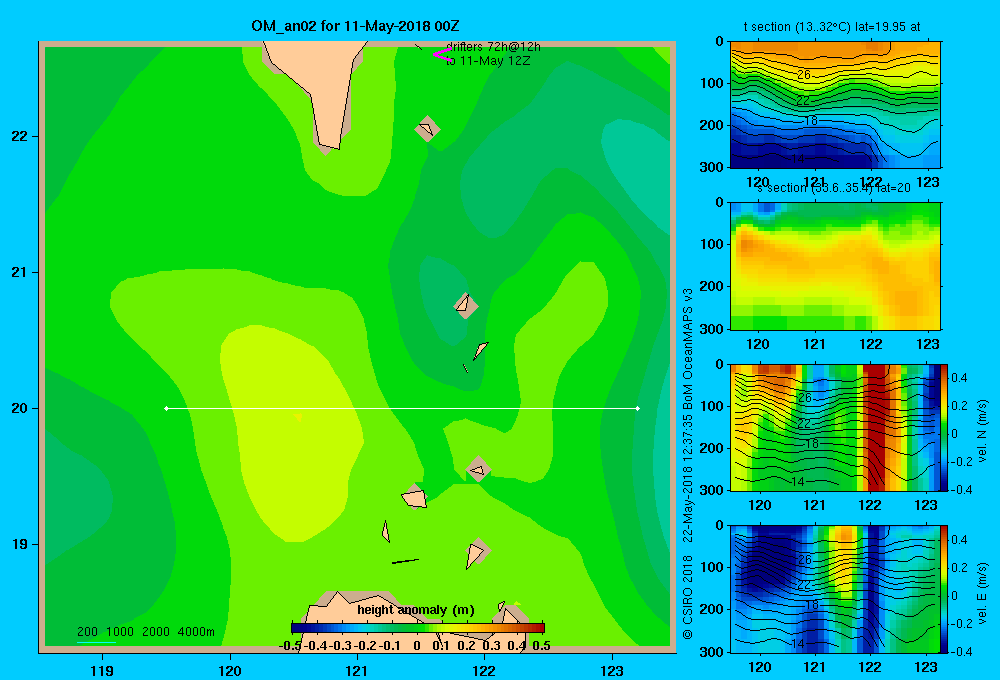The image size is (1000, 680).
Task: Click the '0.4' tick on the vel. N colorbar
Action: pyautogui.click(x=959, y=378)
